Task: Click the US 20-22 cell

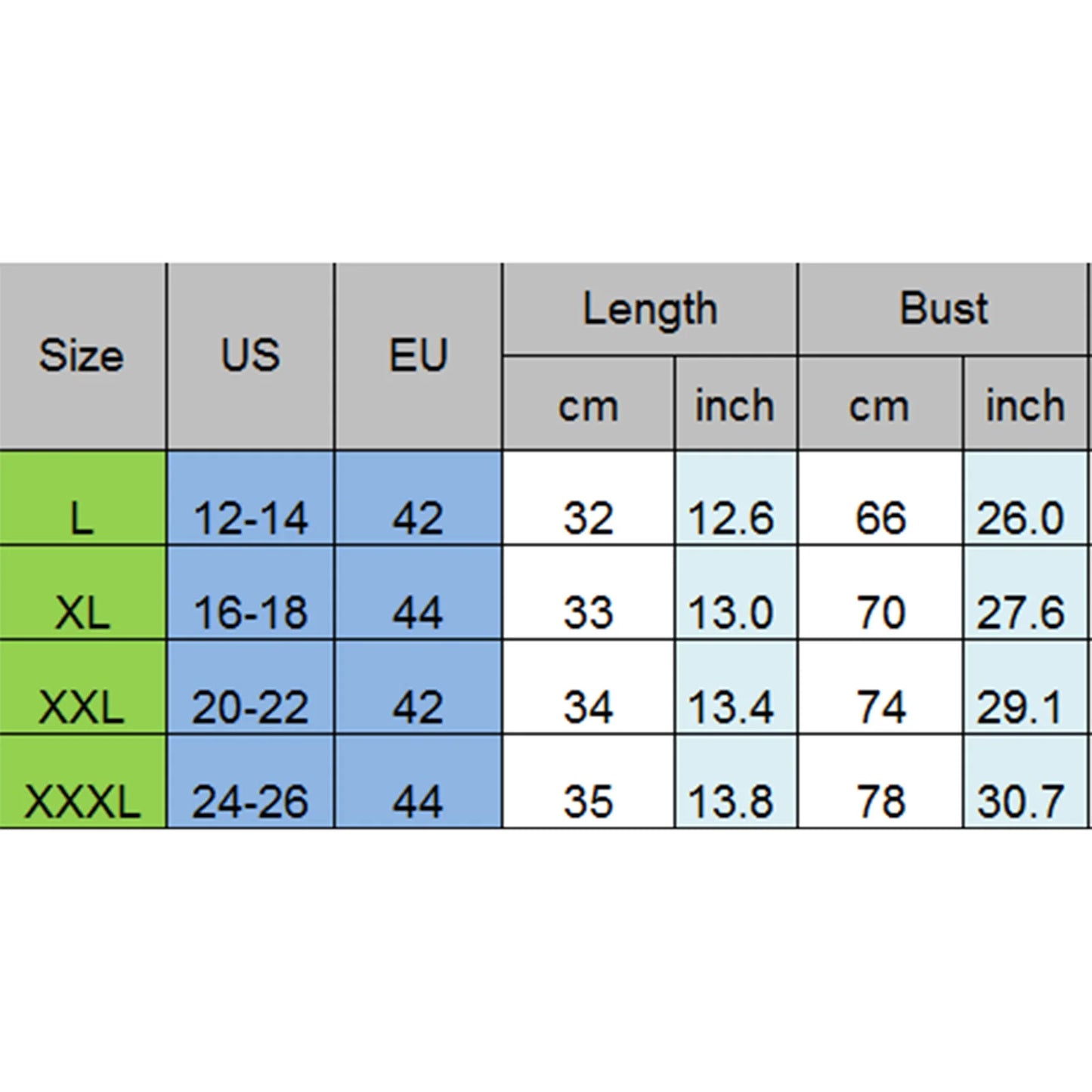Action: (250, 688)
